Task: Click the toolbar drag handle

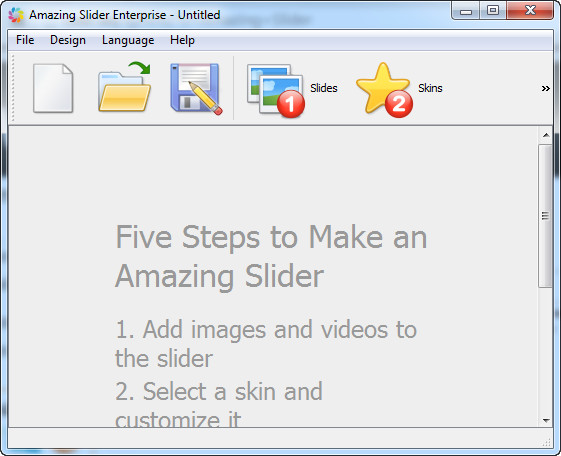Action: click(13, 88)
